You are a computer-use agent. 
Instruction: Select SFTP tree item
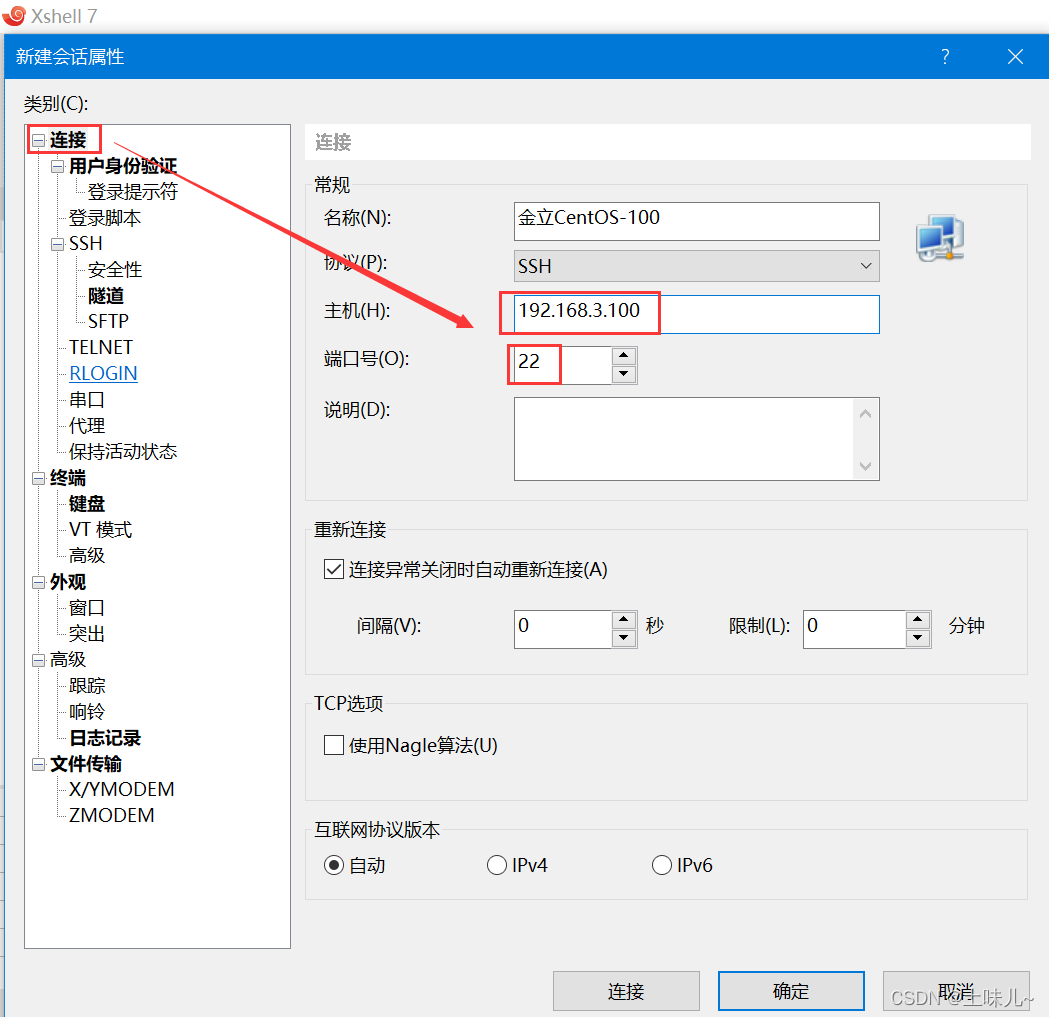pyautogui.click(x=108, y=322)
